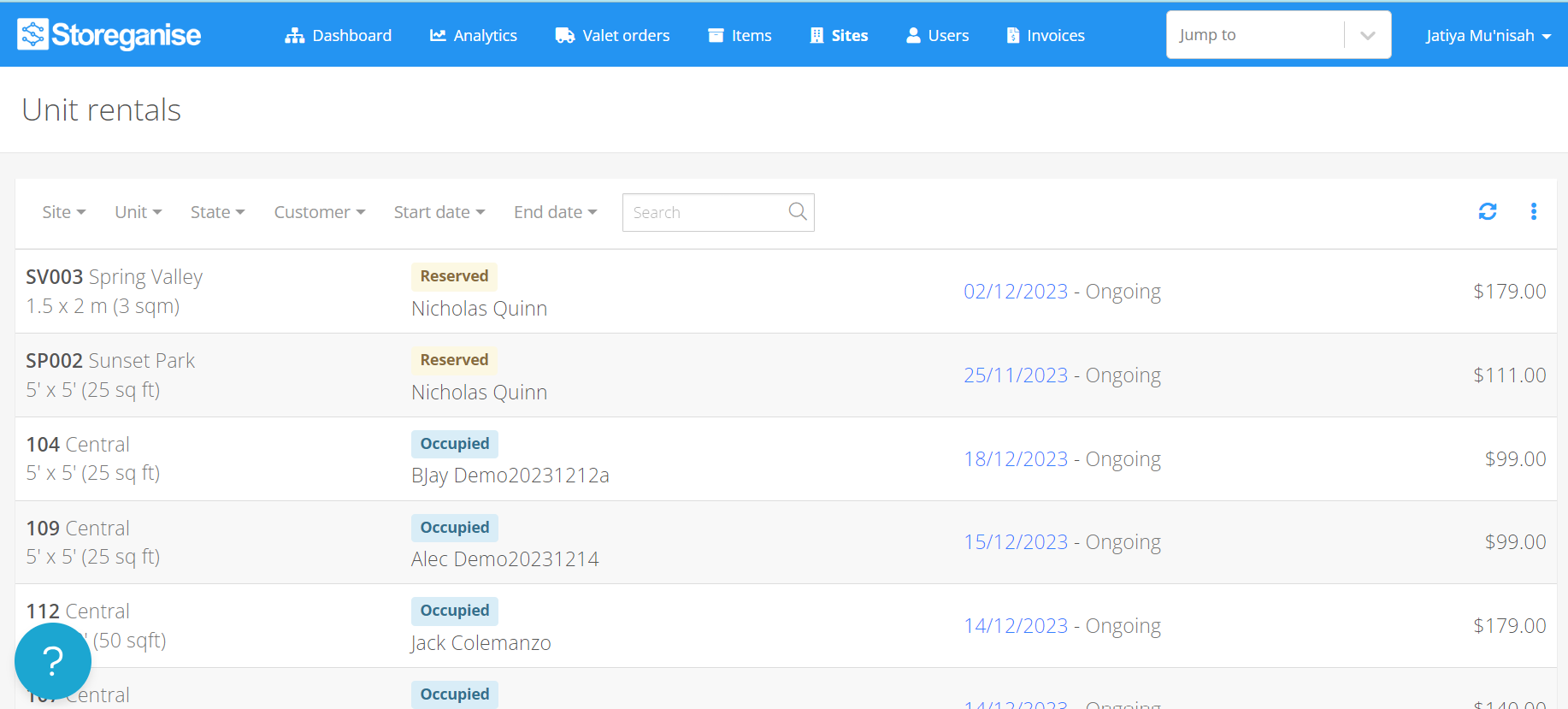
Task: Open Valet orders section
Action: tap(613, 35)
